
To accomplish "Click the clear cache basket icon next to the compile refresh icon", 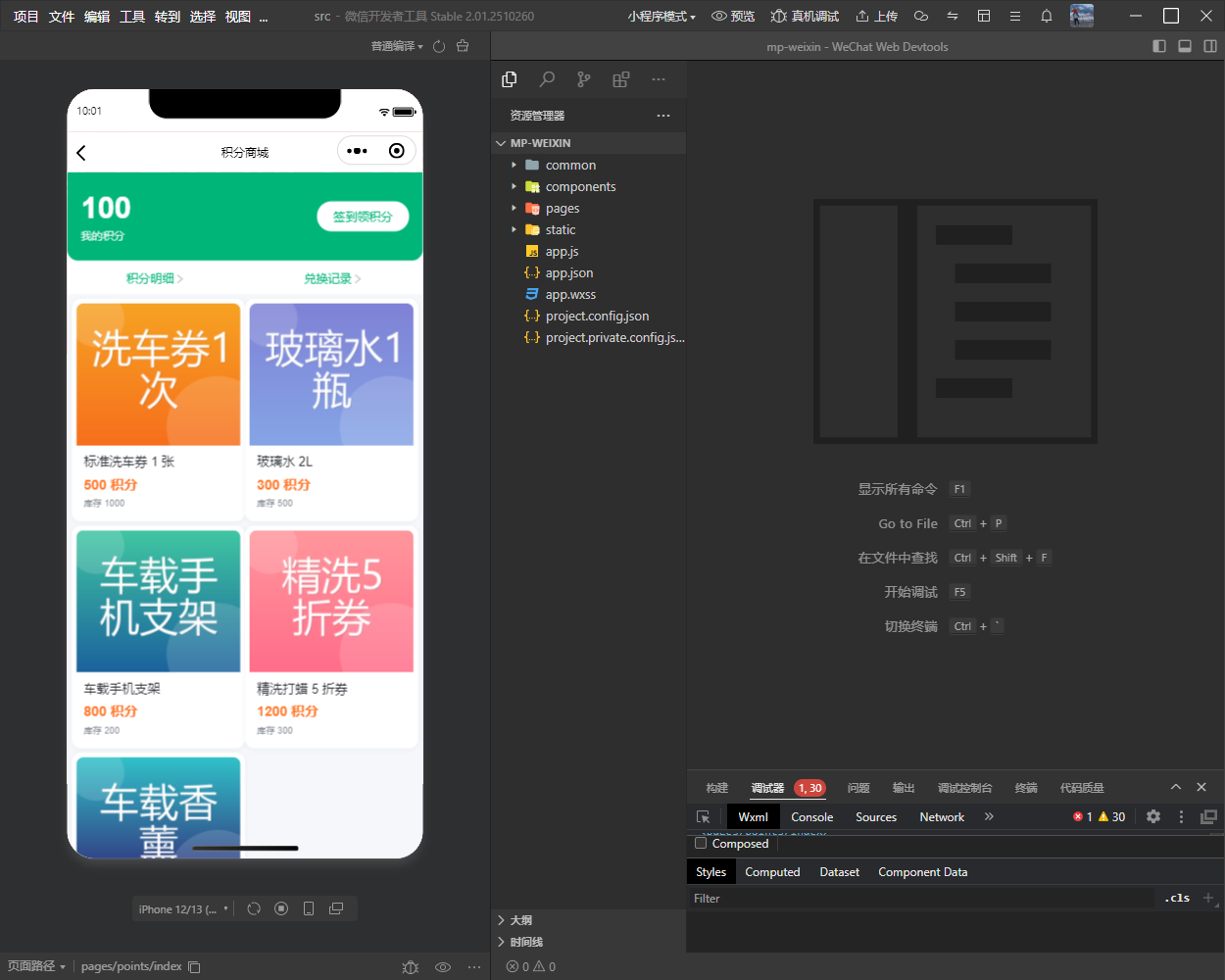I will click(463, 46).
